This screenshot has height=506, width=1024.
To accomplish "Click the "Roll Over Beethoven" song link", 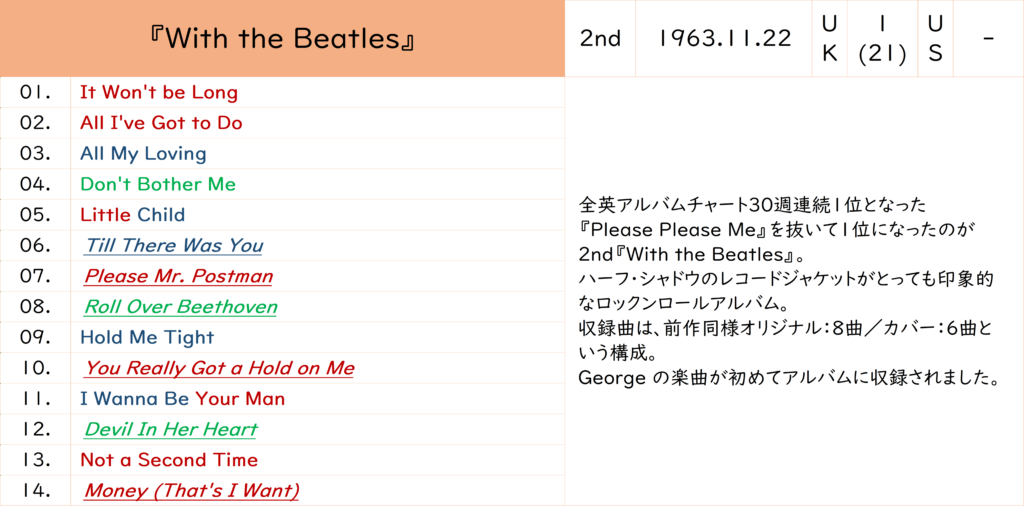I will pyautogui.click(x=180, y=307).
